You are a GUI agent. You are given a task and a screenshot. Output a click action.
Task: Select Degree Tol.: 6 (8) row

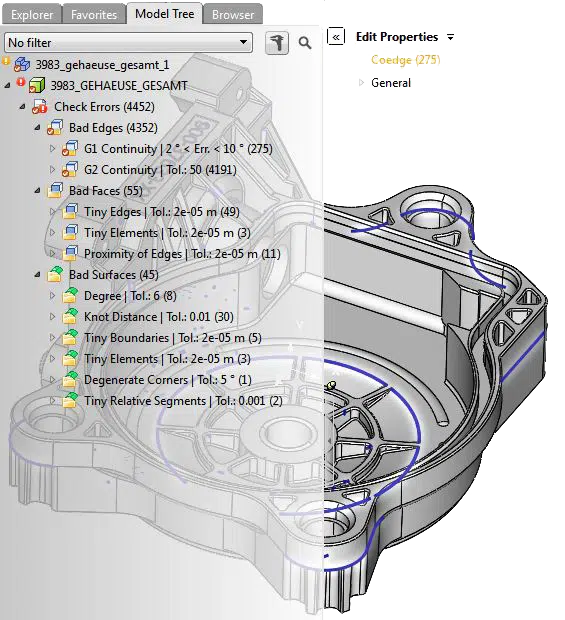[x=130, y=295]
